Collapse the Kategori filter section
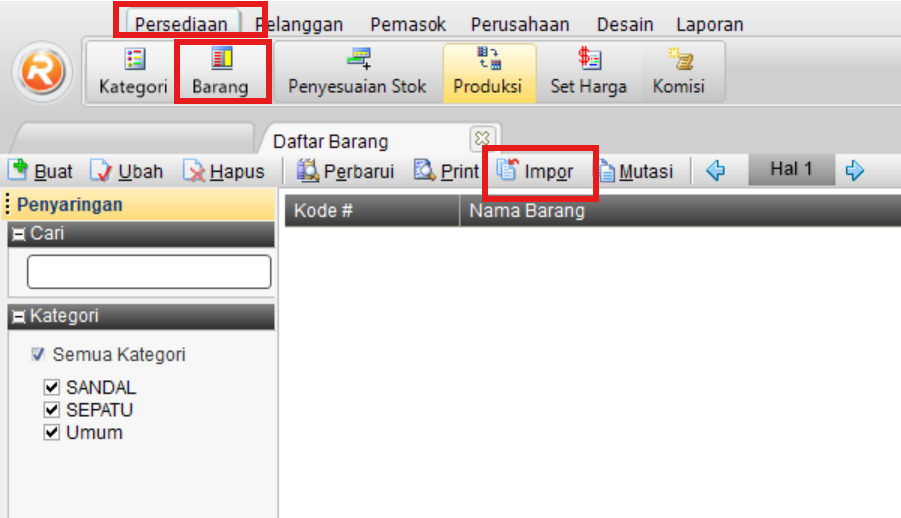This screenshot has height=518, width=901. [19, 317]
